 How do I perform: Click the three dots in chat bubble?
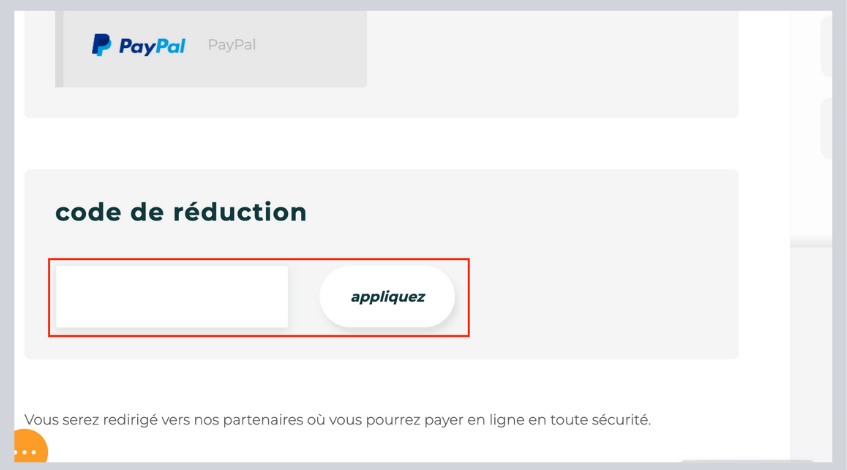tap(25, 453)
